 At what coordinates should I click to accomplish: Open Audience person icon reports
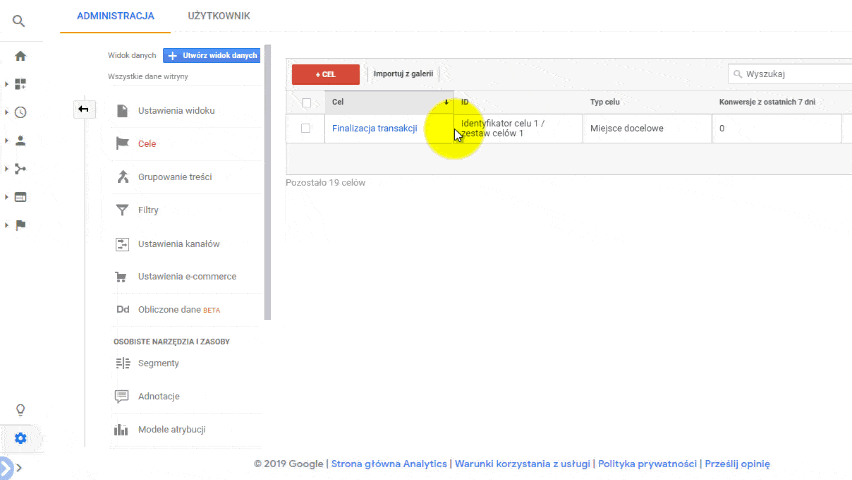[20, 141]
